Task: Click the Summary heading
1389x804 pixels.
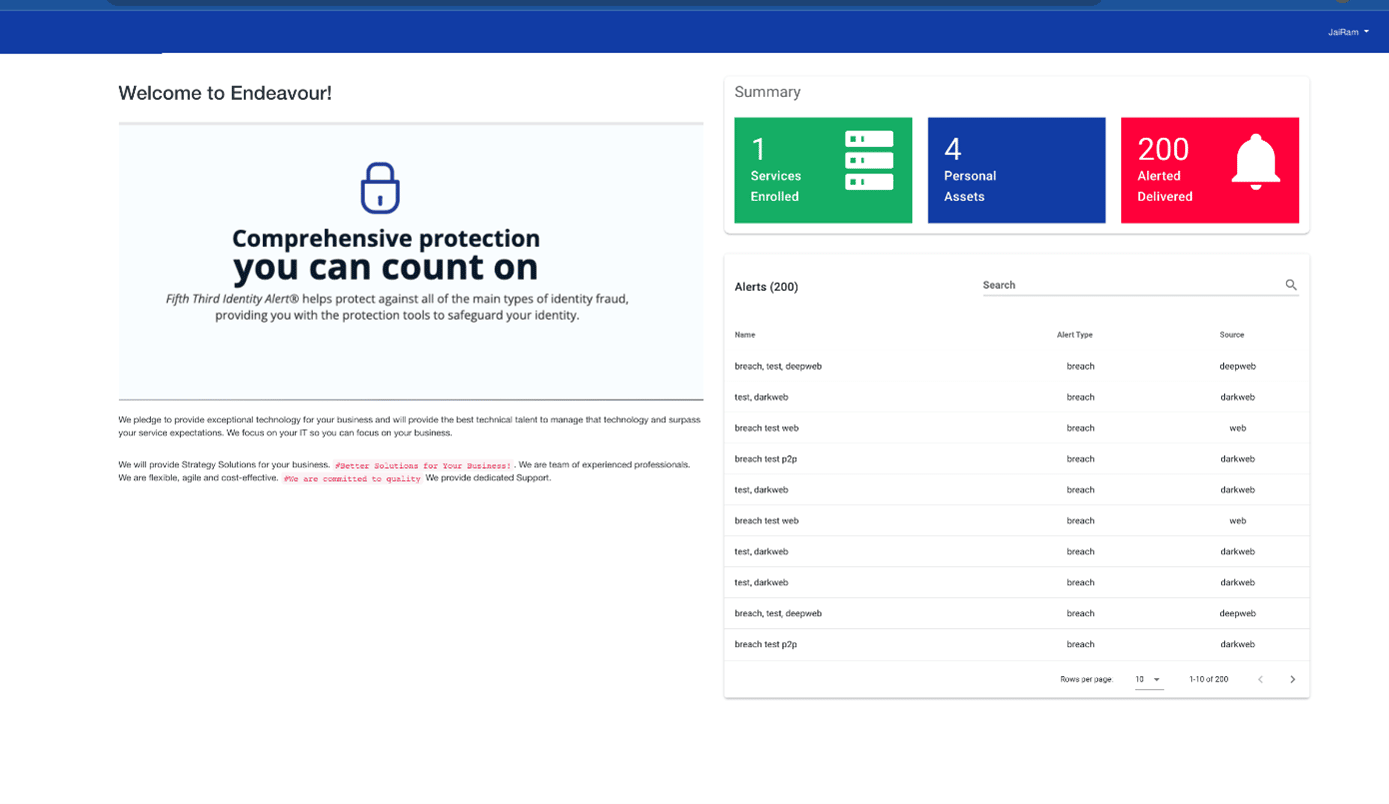Action: [x=767, y=92]
